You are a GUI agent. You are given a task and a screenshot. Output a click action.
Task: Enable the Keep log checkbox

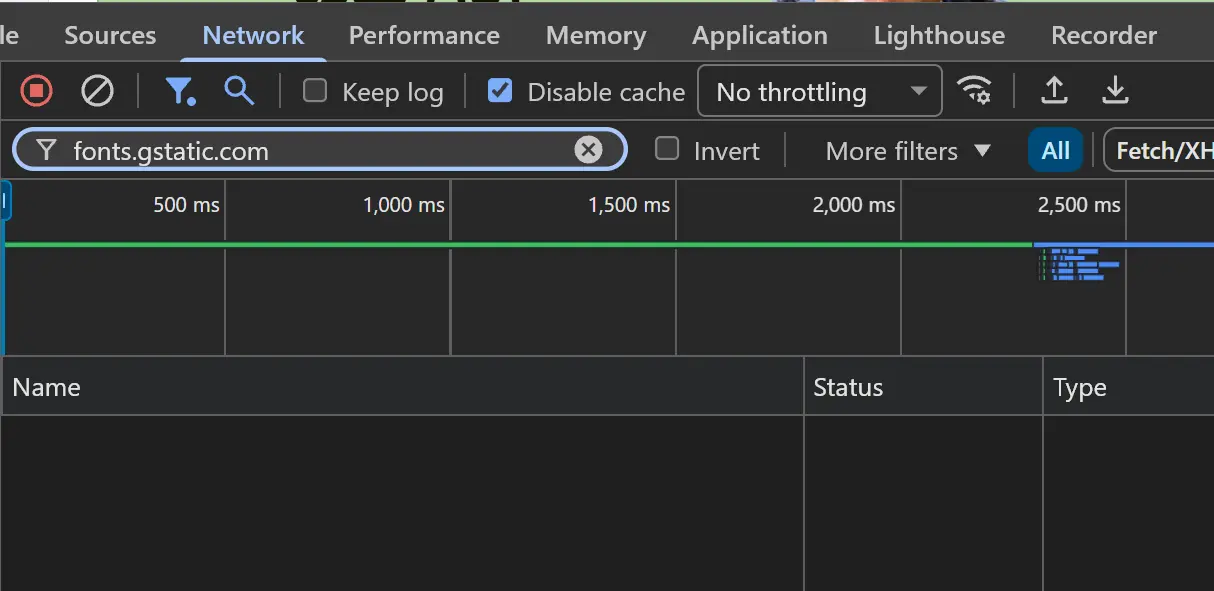tap(315, 91)
